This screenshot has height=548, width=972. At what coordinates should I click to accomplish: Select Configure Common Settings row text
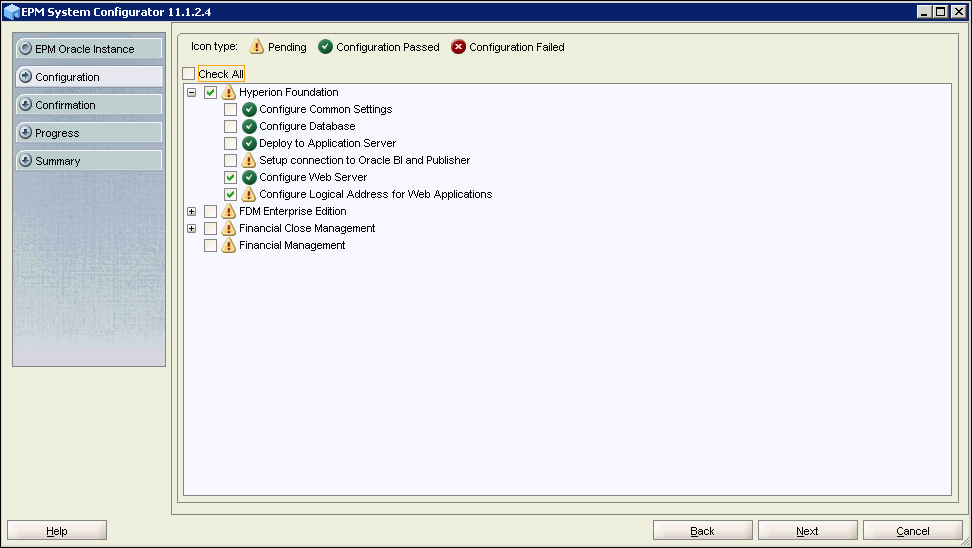coord(325,109)
